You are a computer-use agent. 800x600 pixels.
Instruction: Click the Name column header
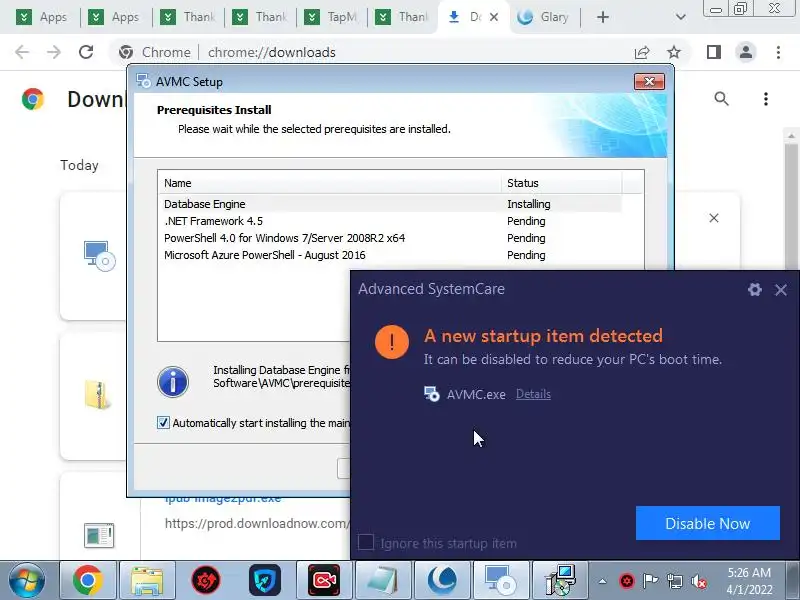(330, 183)
